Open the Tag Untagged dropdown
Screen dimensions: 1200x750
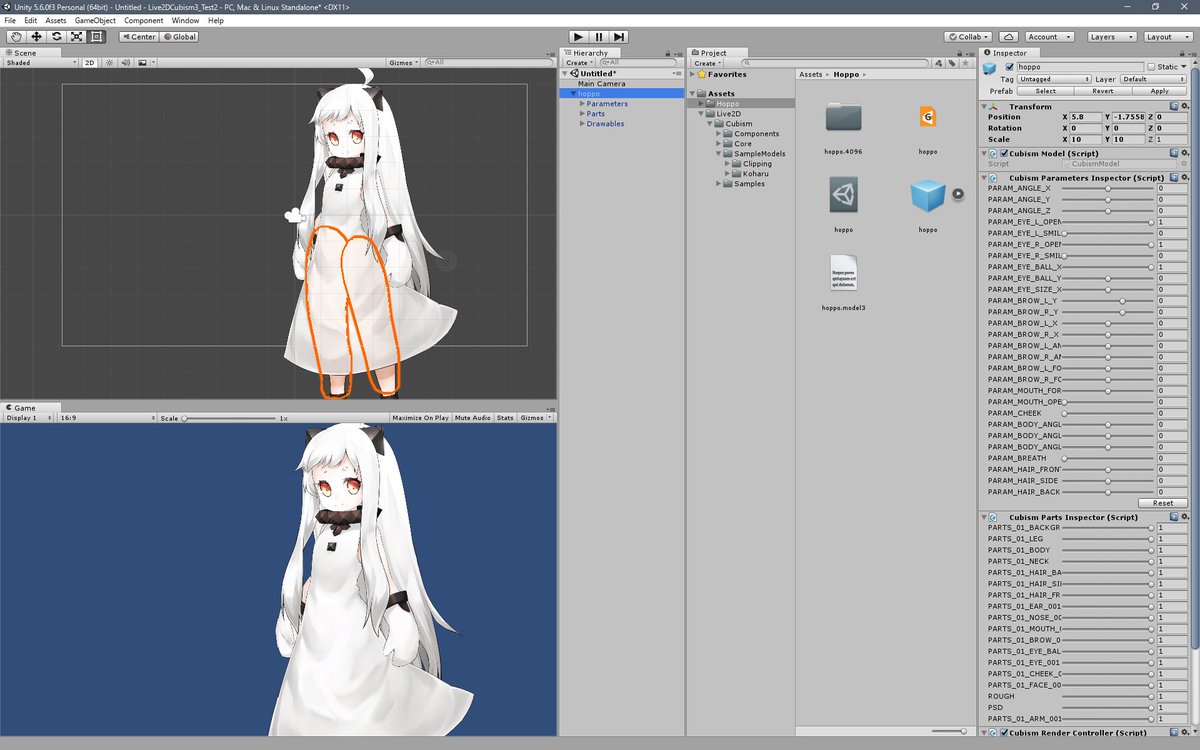(x=1055, y=79)
